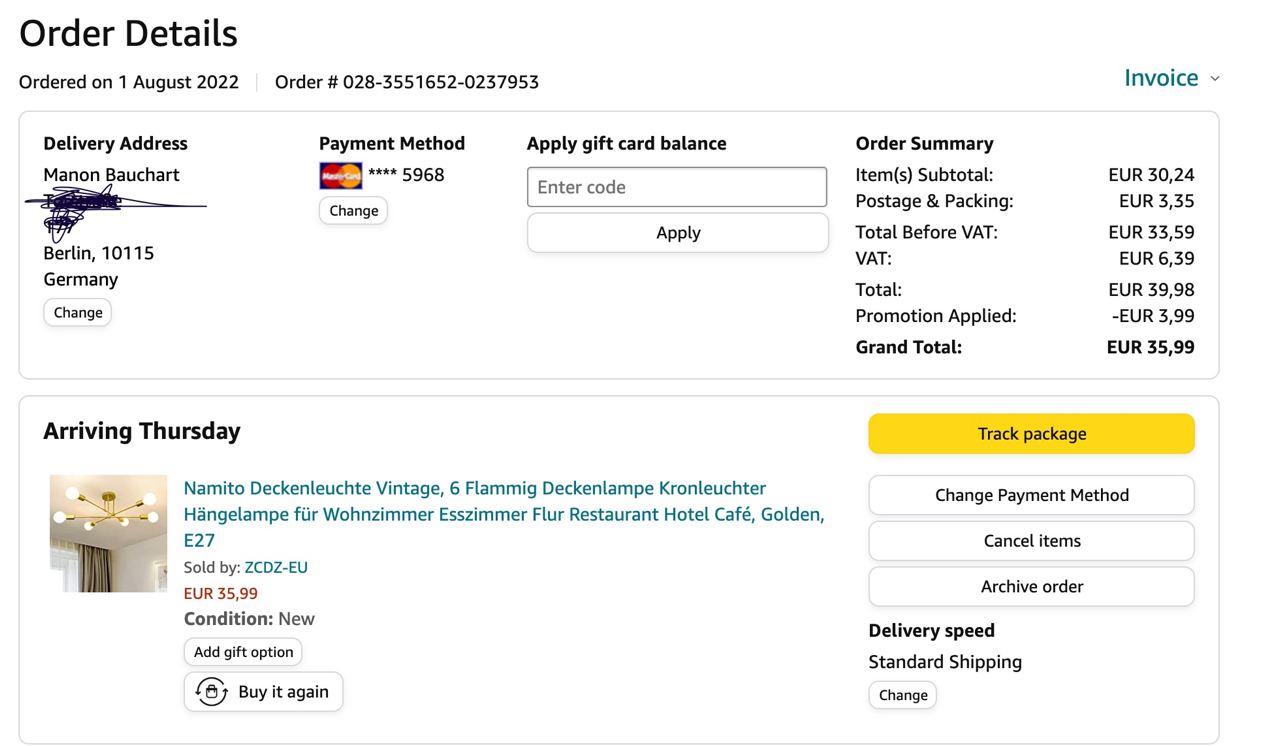Open the Namito ceiling lamp product thumbnail
This screenshot has width=1280, height=746.
point(109,533)
